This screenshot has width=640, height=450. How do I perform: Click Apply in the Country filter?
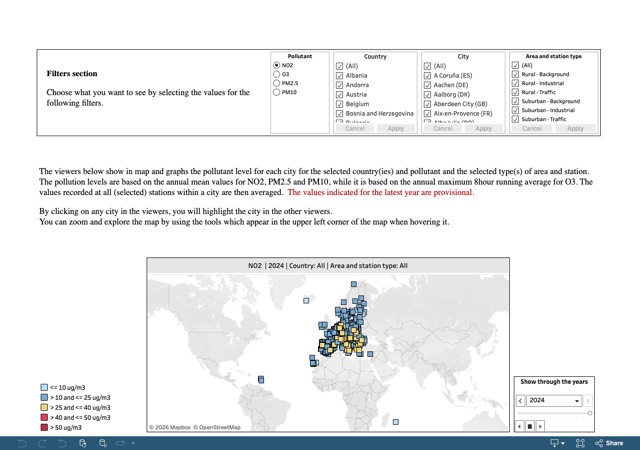pos(396,128)
